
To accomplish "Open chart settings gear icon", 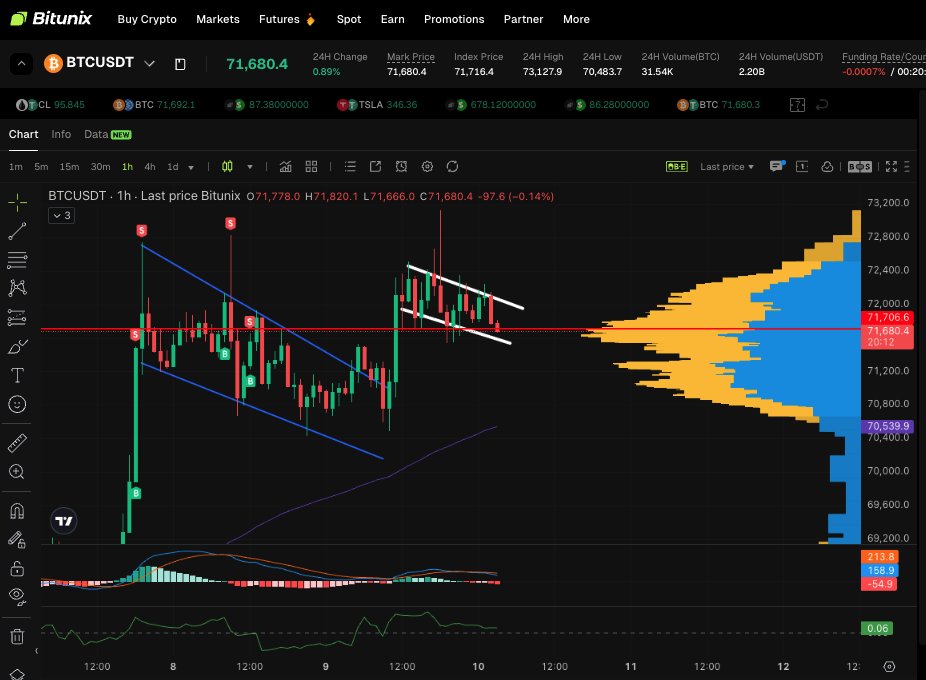I will coord(428,167).
